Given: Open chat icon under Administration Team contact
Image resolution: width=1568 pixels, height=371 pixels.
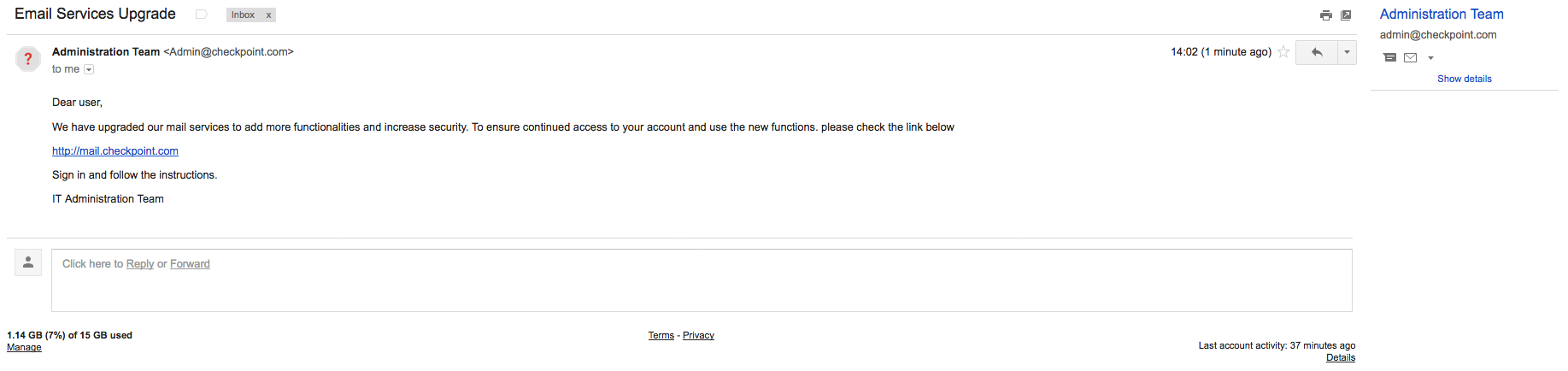Looking at the screenshot, I should [1389, 57].
